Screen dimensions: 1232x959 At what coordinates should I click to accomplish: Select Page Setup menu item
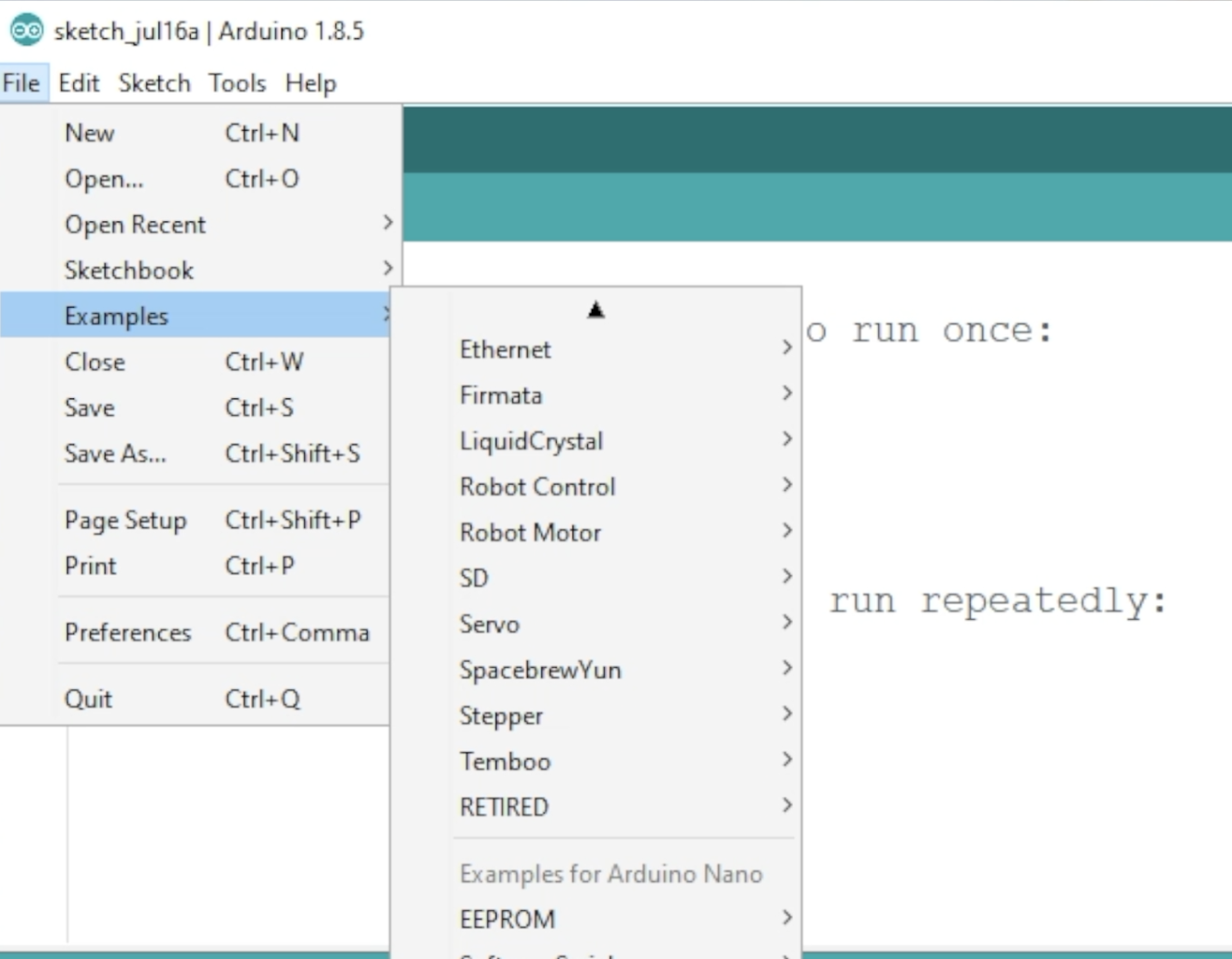[x=125, y=520]
